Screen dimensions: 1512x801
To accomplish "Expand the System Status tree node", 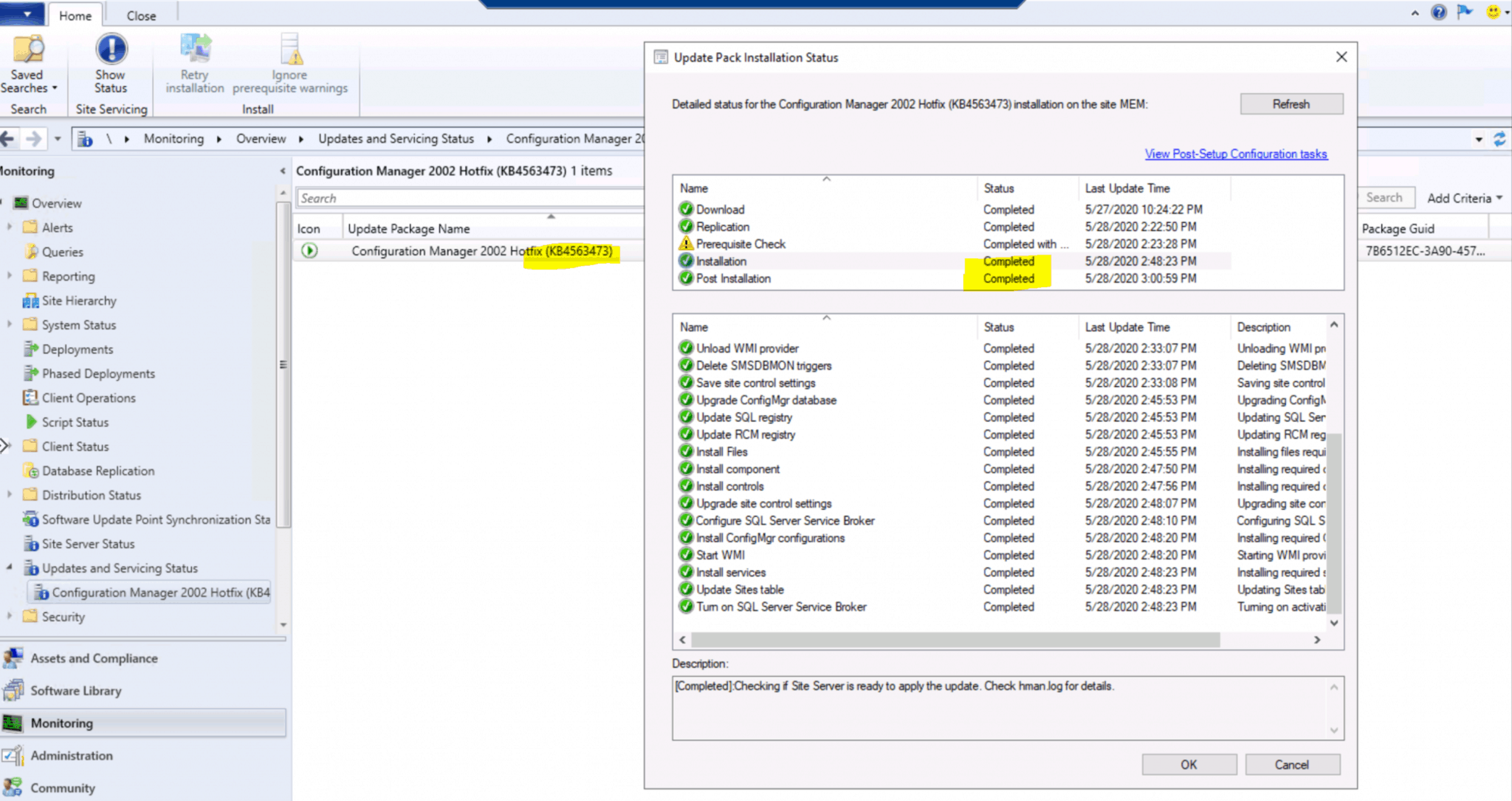I will coord(10,324).
